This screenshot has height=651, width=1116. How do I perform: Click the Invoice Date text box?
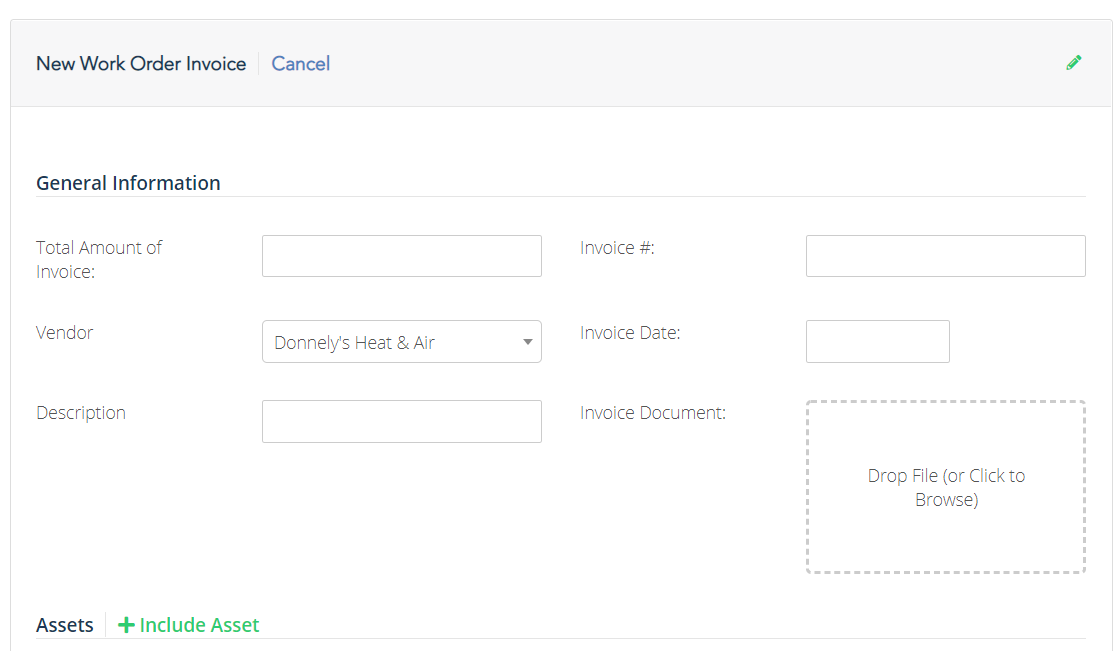tap(877, 341)
